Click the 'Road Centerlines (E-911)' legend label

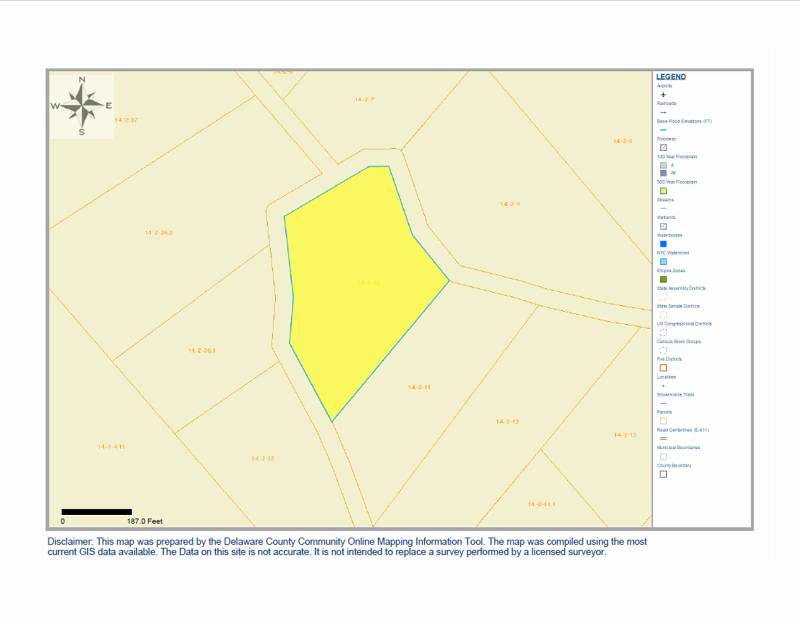click(683, 430)
